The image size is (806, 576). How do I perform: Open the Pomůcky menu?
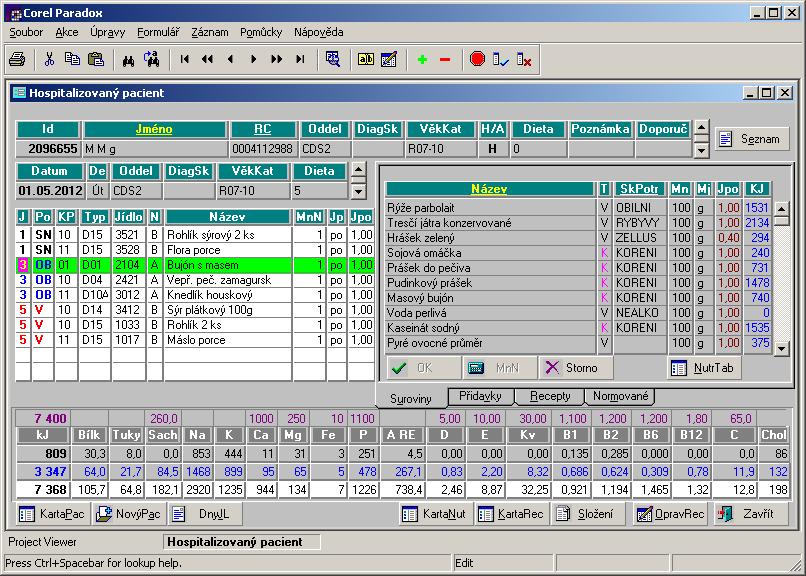261,32
